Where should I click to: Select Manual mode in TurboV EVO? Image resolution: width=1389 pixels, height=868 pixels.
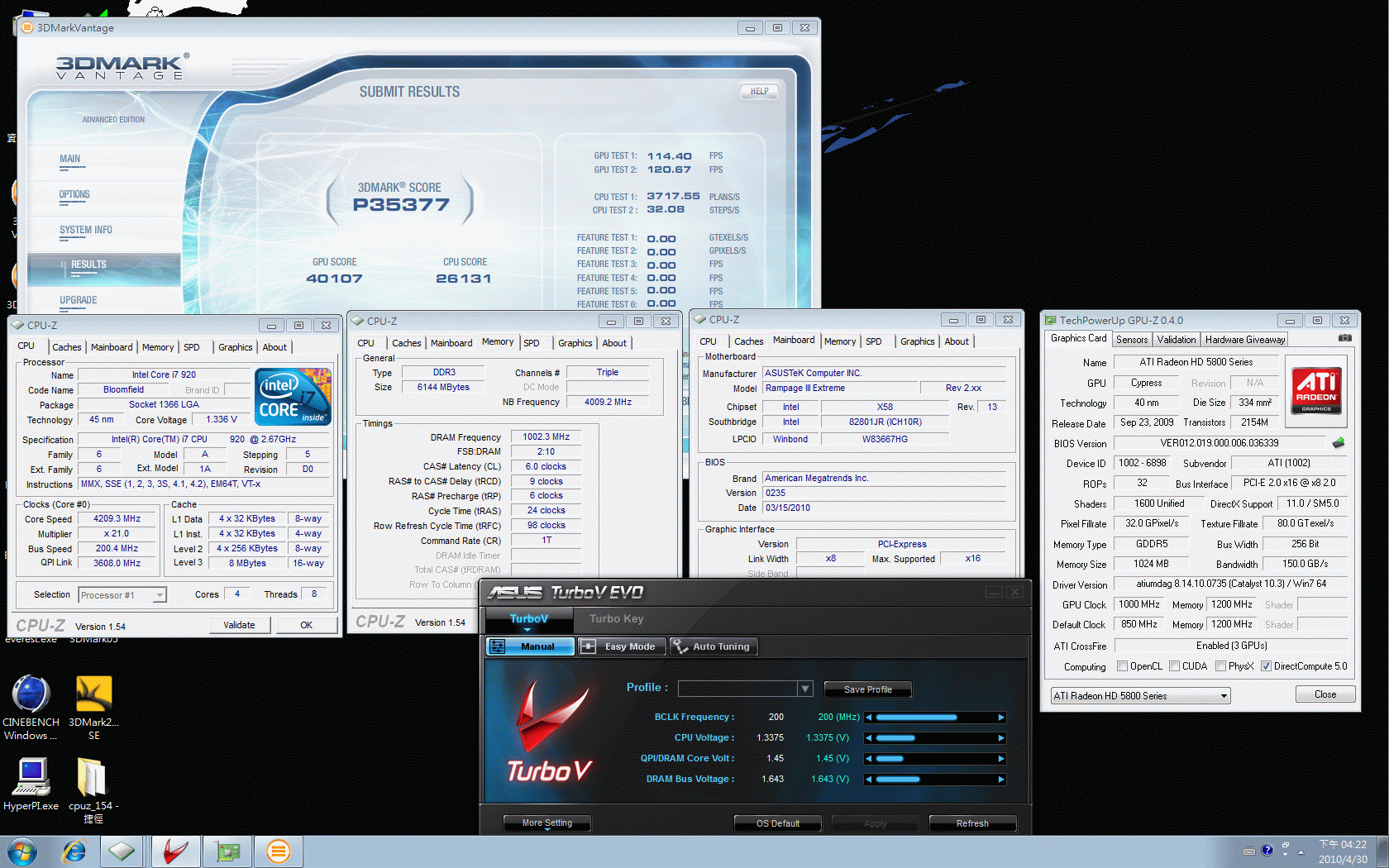(x=530, y=646)
